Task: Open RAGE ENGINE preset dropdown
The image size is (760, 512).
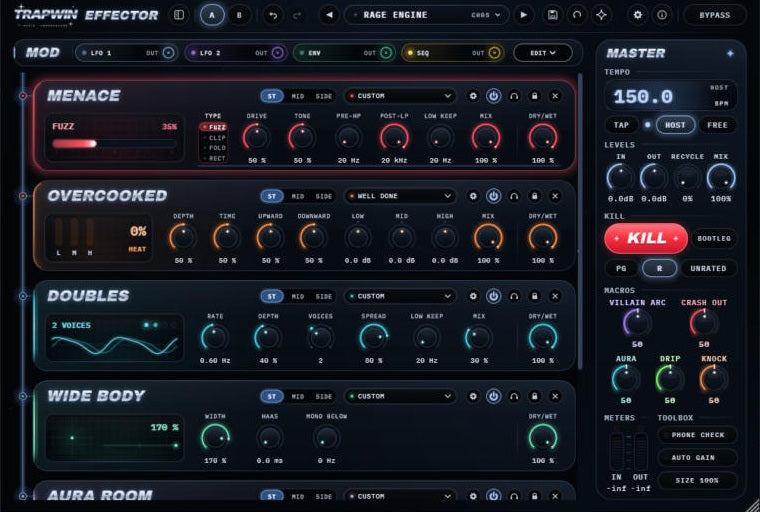Action: (x=427, y=15)
